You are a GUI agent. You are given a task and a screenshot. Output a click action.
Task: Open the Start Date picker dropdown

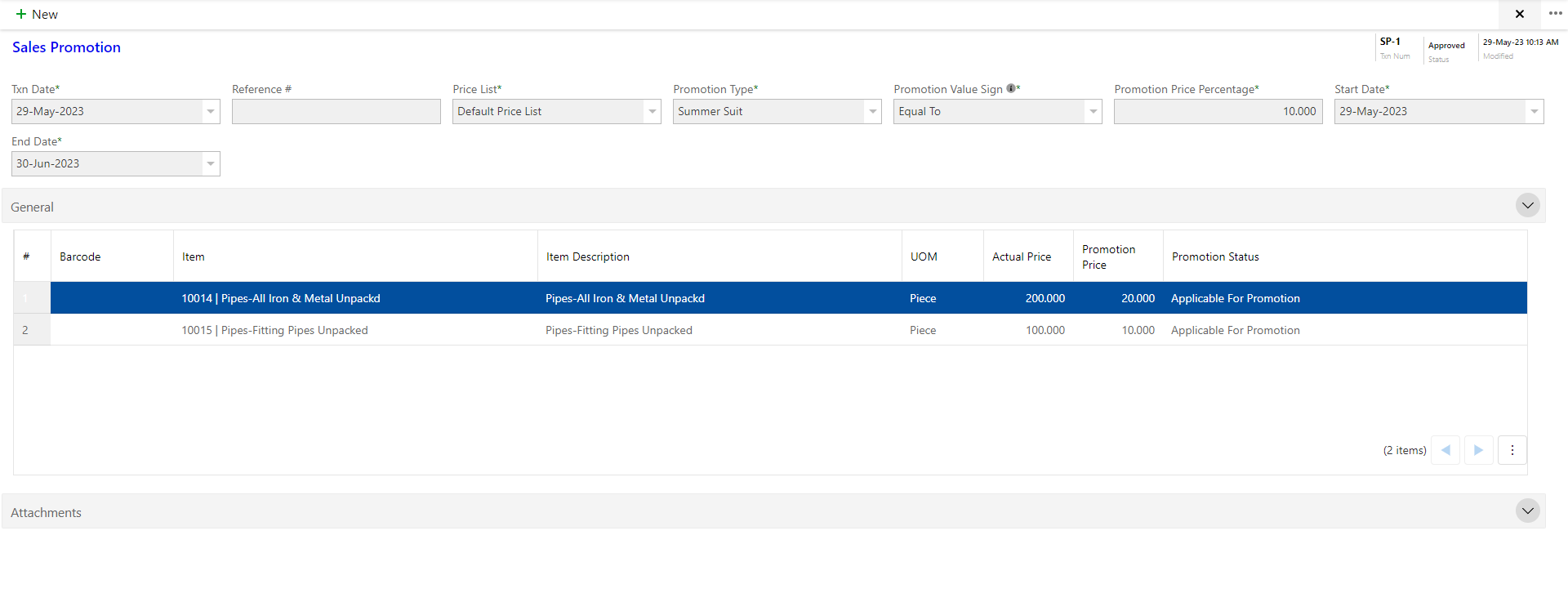coord(1534,112)
